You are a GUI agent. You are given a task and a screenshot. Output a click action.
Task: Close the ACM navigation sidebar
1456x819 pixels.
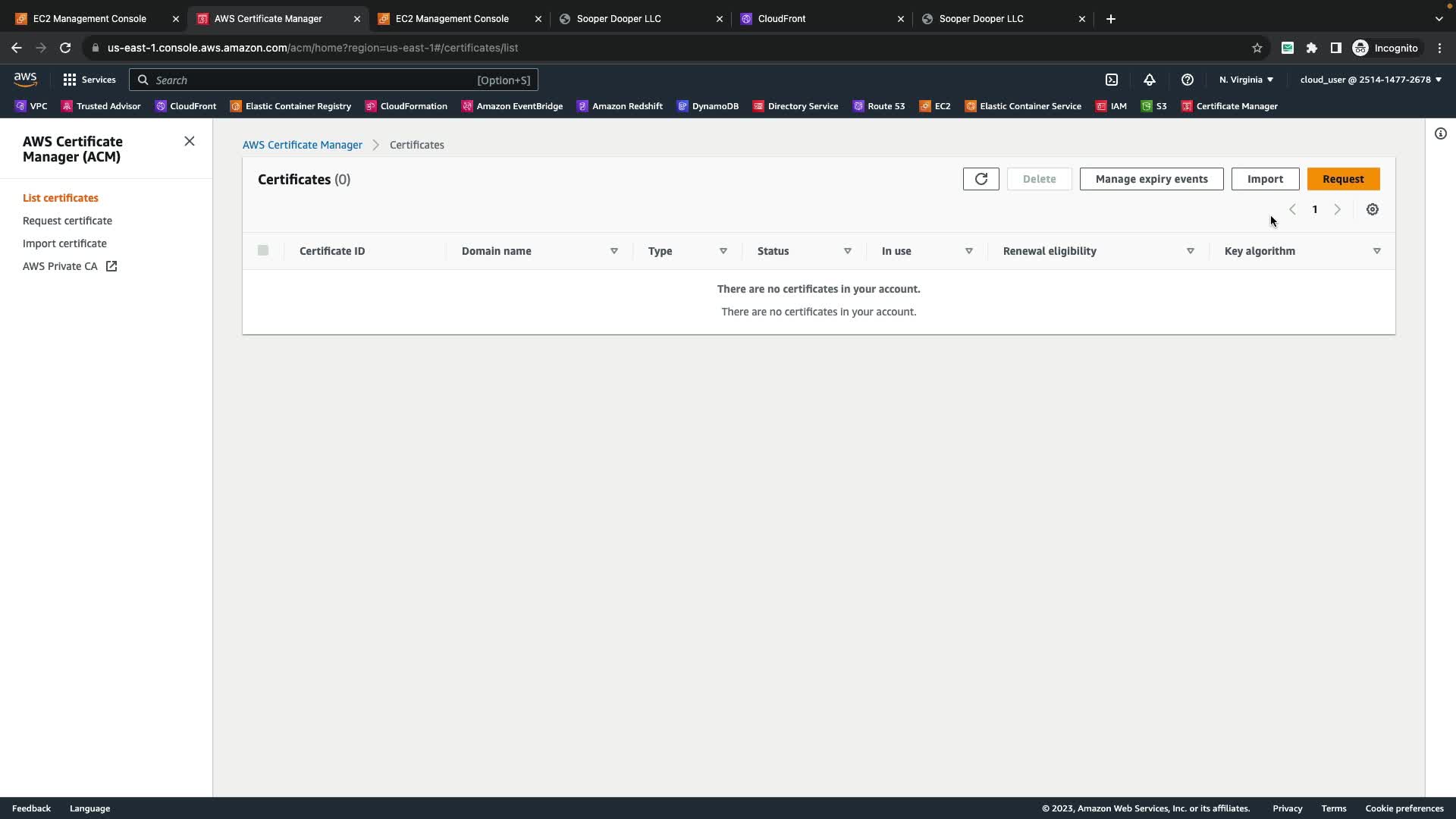click(190, 141)
